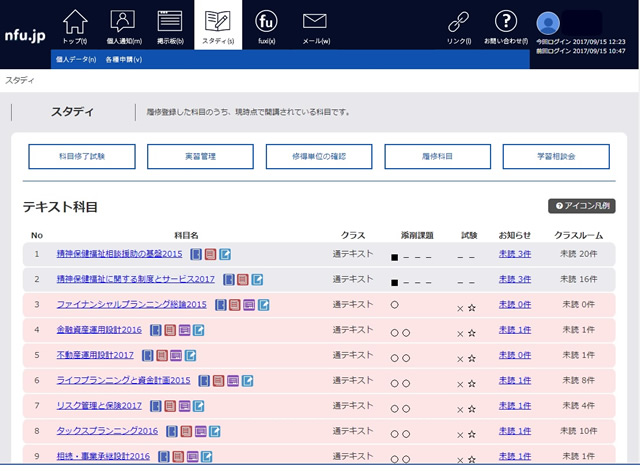Click light-blue edit icon for 精神保健福祉相談援助の基盤2015
The height and width of the screenshot is (471, 640).
coord(225,254)
